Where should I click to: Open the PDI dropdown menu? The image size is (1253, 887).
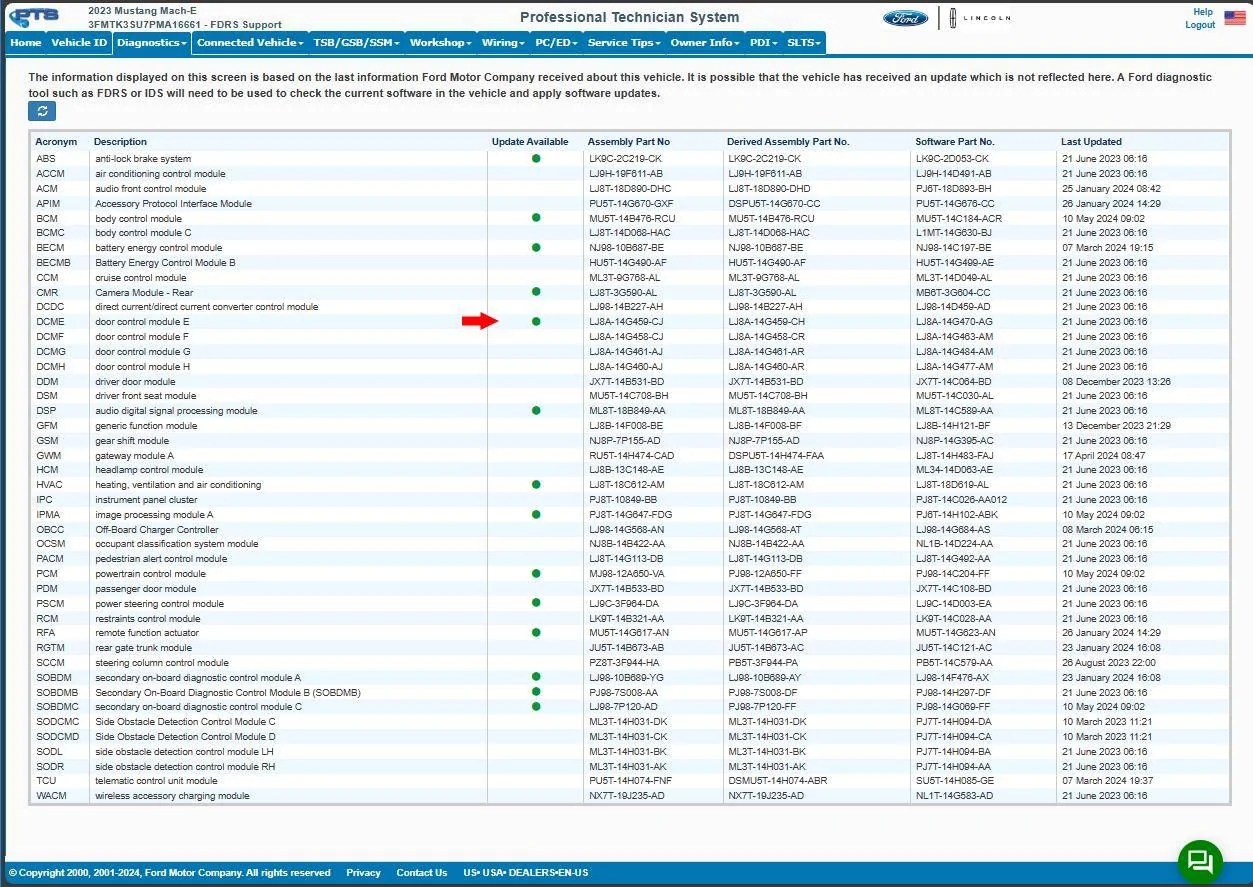coord(763,43)
